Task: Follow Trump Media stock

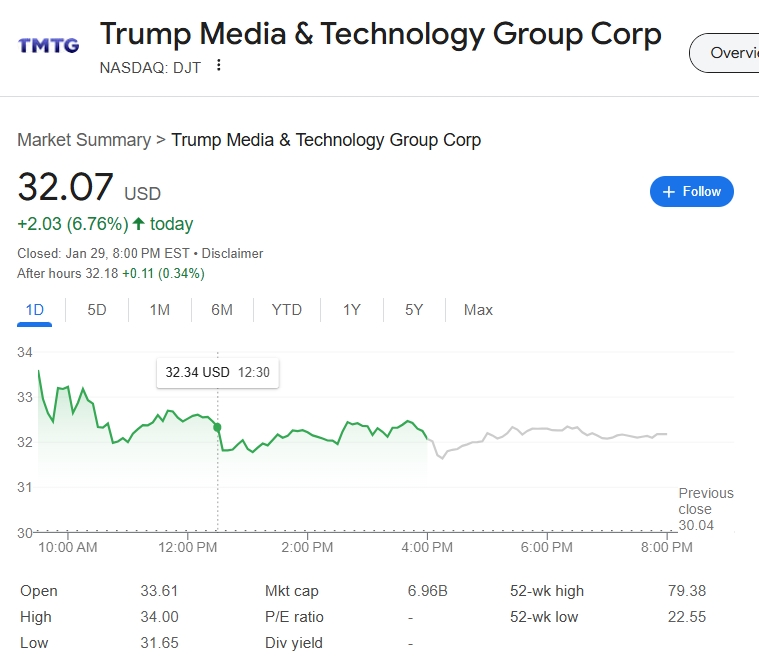Action: (692, 191)
